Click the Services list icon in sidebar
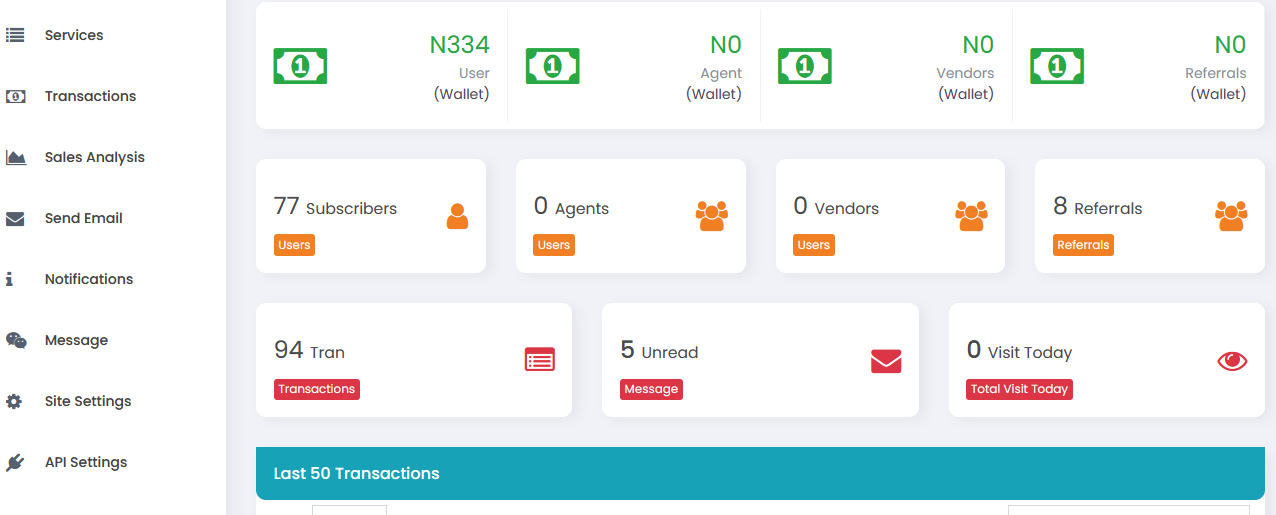 click(x=15, y=35)
